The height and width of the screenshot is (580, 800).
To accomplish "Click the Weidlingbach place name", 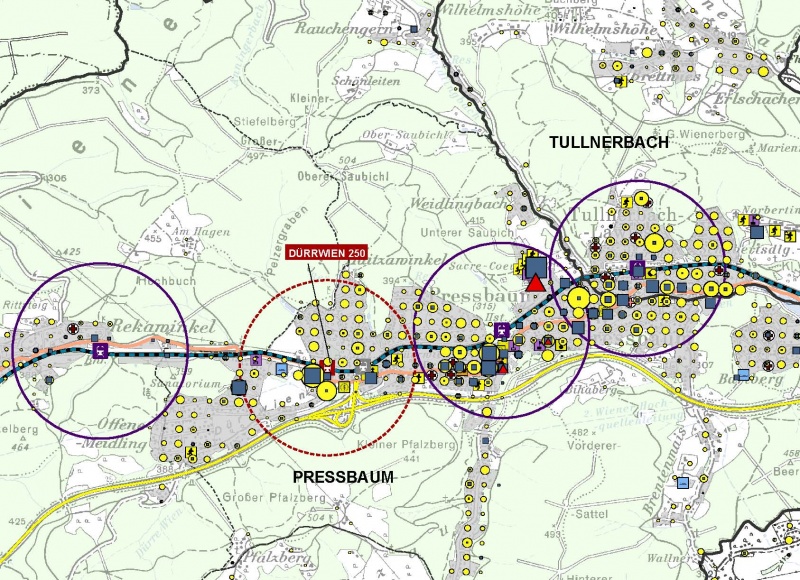I will click(450, 205).
